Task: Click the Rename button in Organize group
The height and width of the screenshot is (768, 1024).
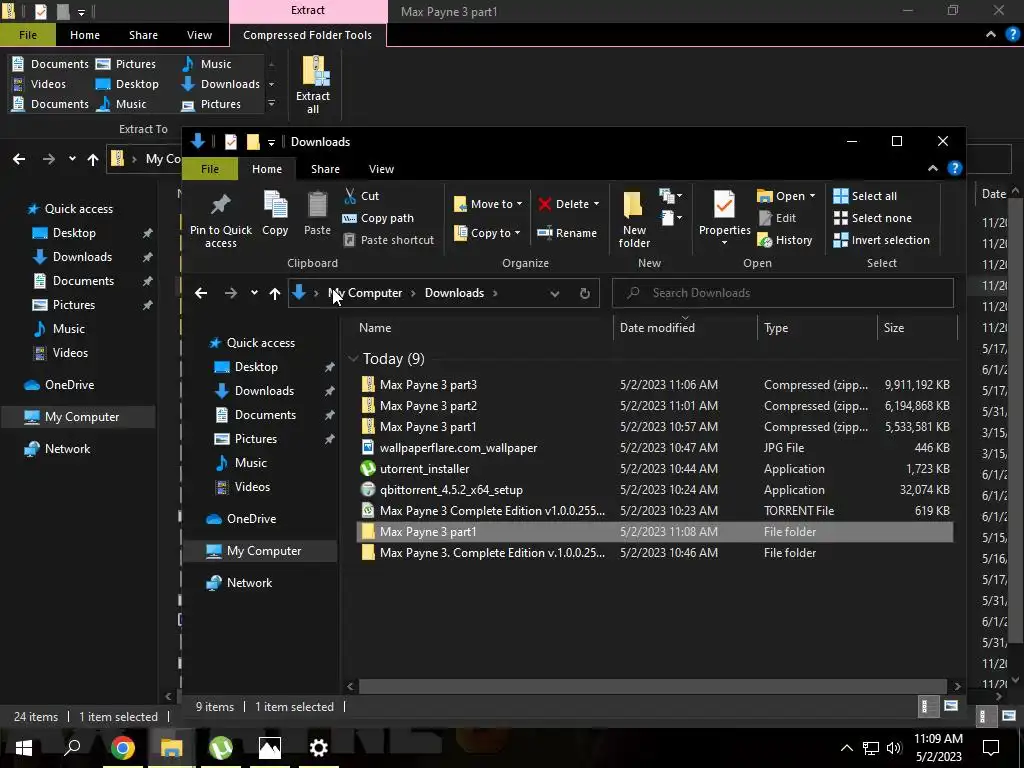Action: (567, 233)
